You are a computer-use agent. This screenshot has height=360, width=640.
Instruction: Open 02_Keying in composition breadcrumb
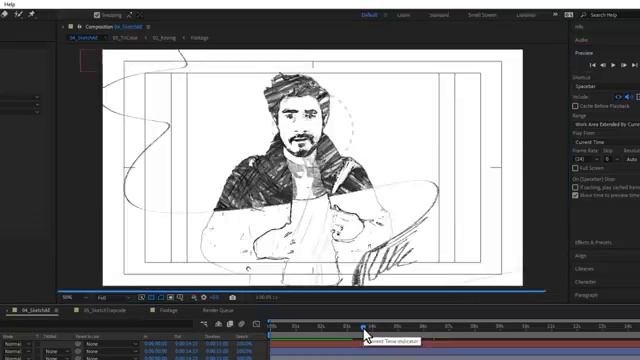164,38
